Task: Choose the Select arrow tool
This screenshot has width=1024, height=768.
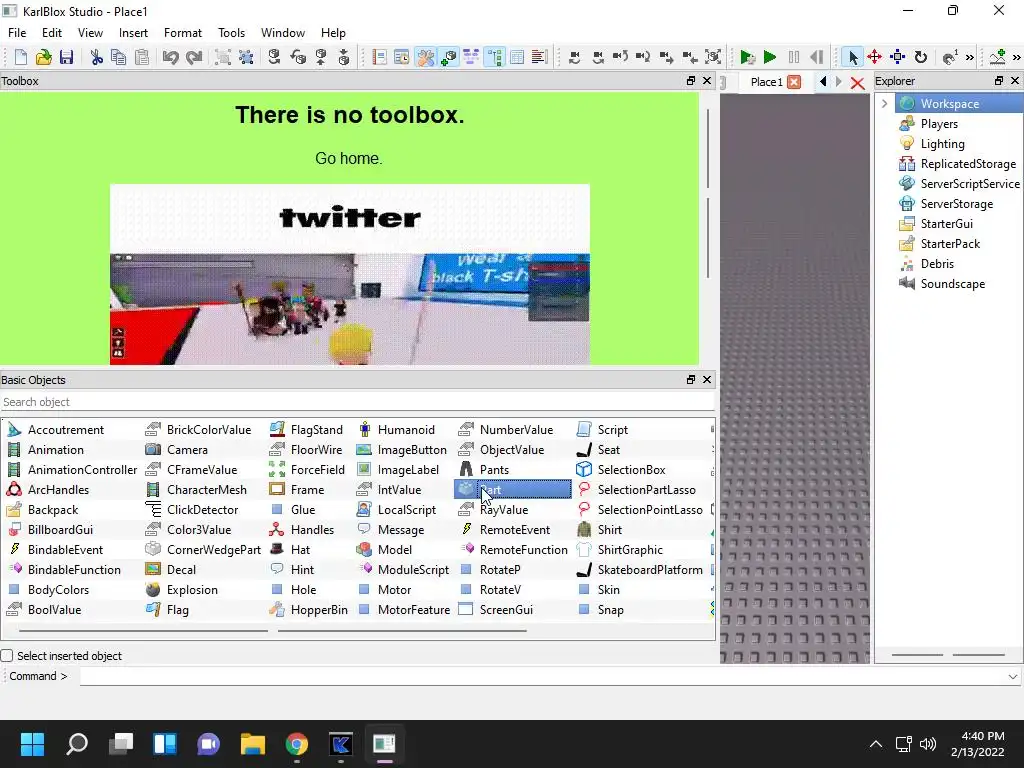Action: [852, 57]
